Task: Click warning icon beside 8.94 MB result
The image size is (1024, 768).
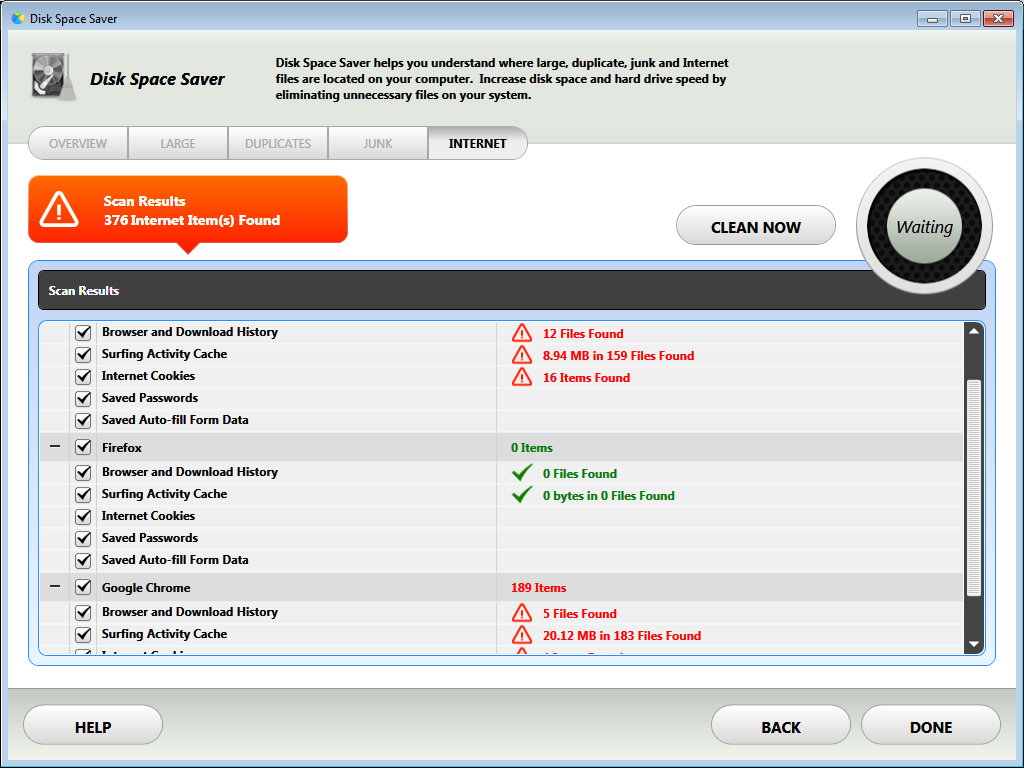Action: tap(521, 355)
